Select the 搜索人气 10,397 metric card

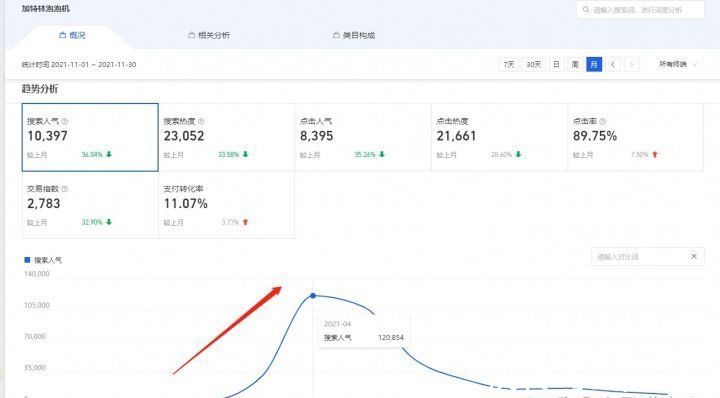click(x=90, y=137)
